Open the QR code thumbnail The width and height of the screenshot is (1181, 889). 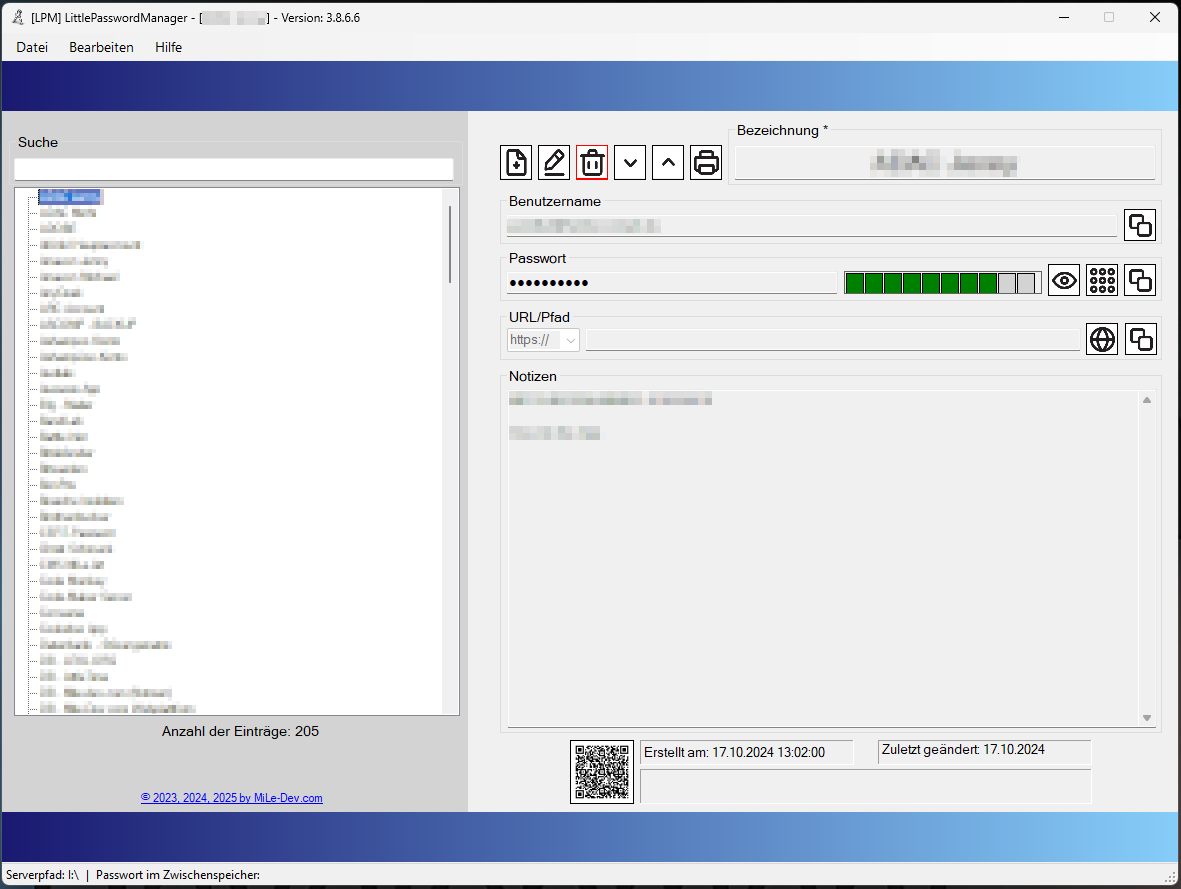(602, 772)
